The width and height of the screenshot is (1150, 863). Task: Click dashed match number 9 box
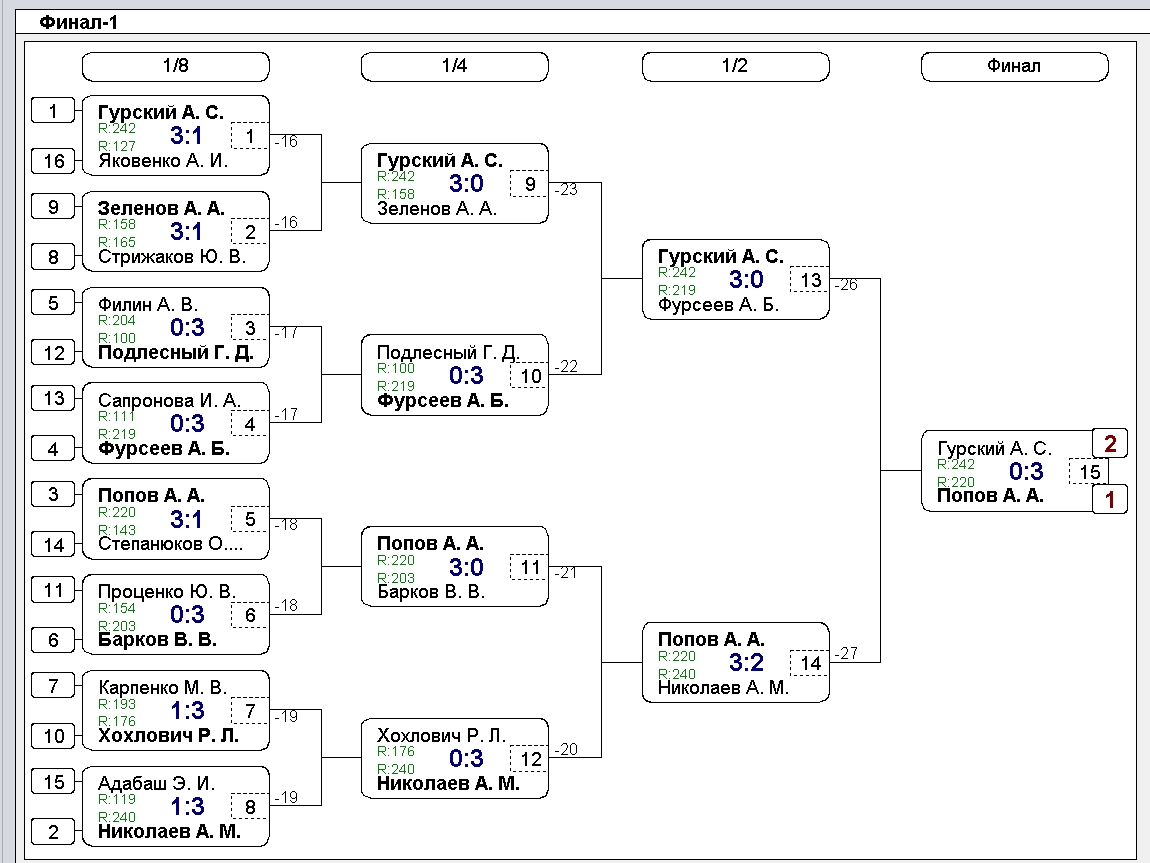pos(530,184)
